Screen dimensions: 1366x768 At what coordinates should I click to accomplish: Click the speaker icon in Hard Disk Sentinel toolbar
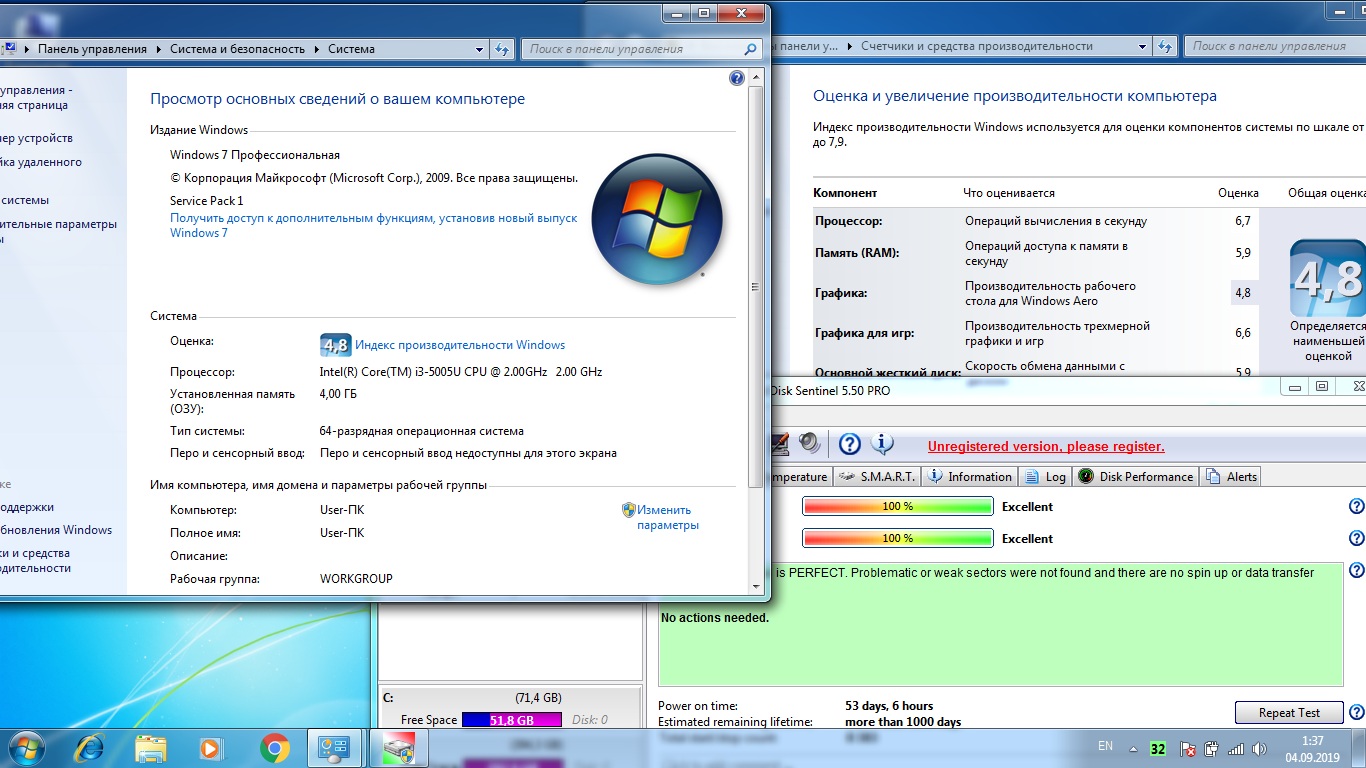coord(809,444)
